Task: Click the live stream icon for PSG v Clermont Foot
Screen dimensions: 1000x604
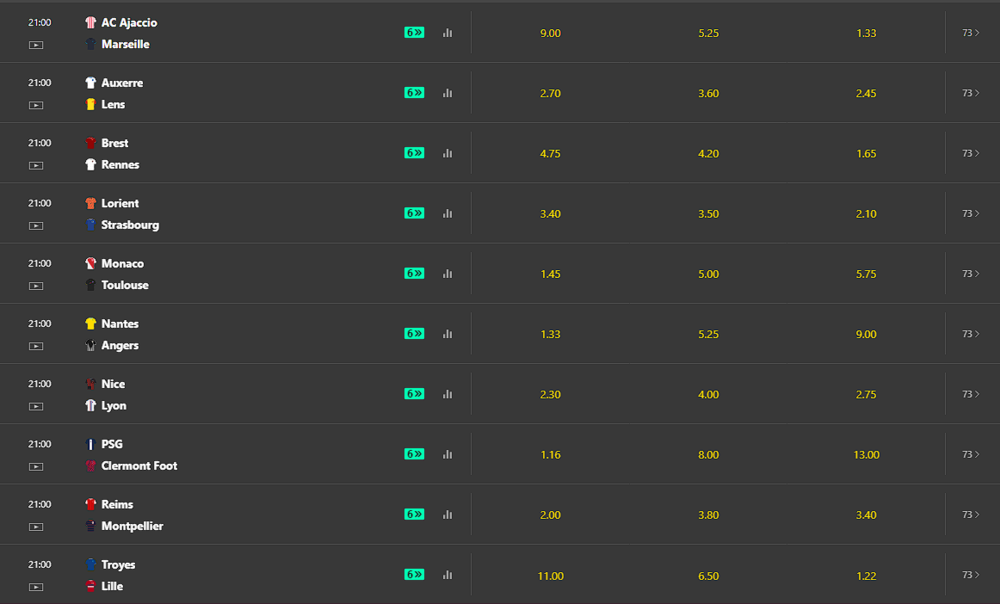Action: click(x=36, y=467)
